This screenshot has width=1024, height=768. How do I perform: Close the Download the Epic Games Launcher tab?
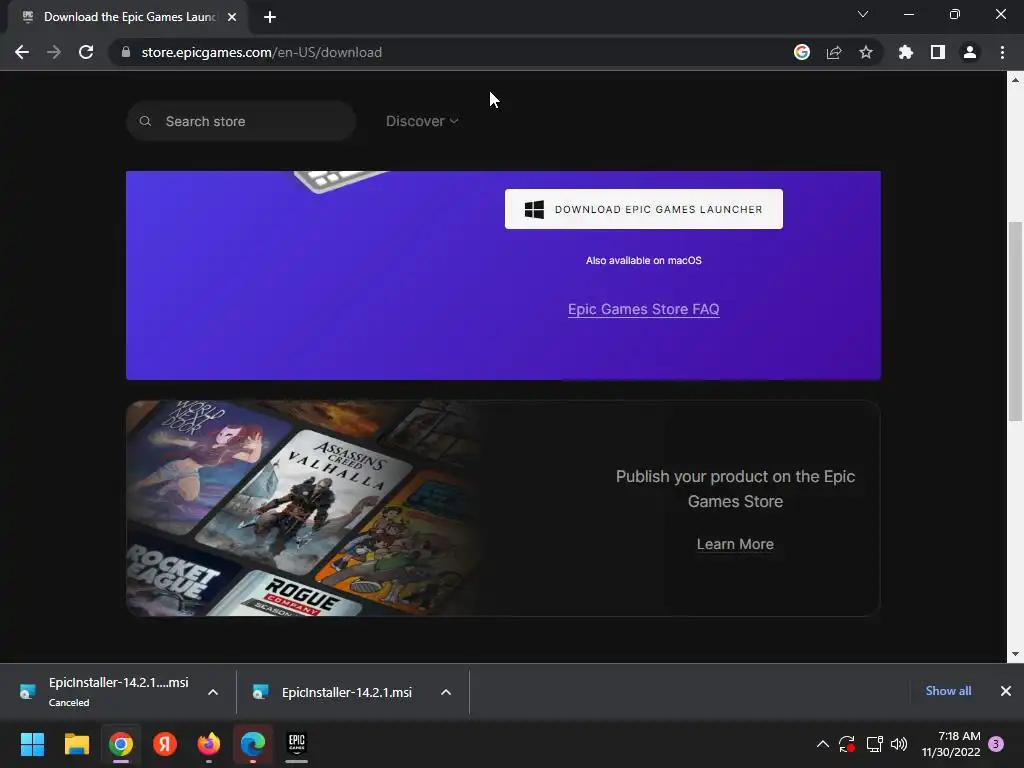click(232, 17)
